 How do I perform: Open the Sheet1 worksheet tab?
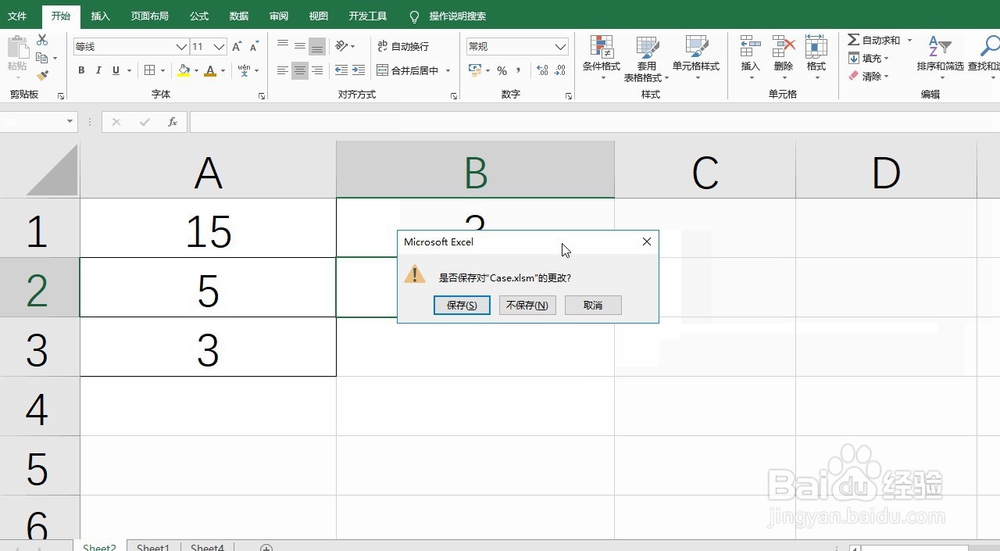point(153,547)
